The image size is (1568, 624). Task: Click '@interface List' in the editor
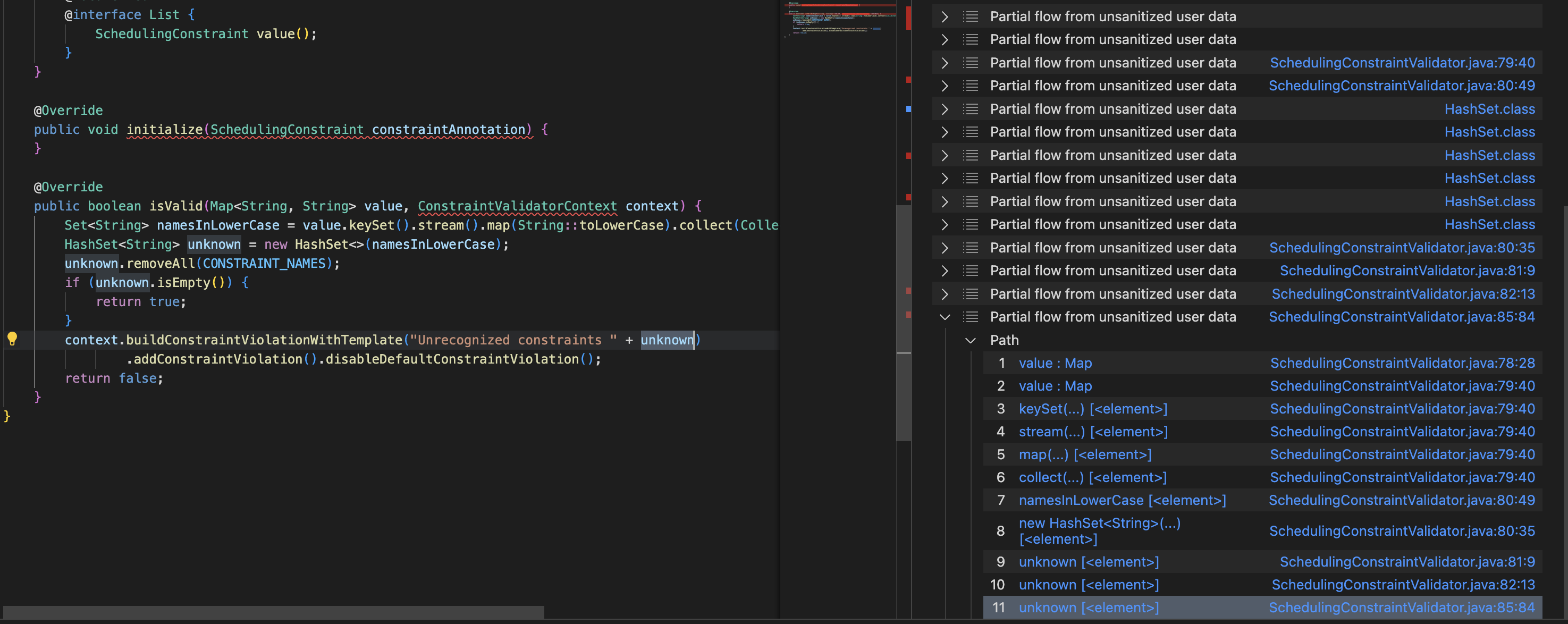point(122,14)
